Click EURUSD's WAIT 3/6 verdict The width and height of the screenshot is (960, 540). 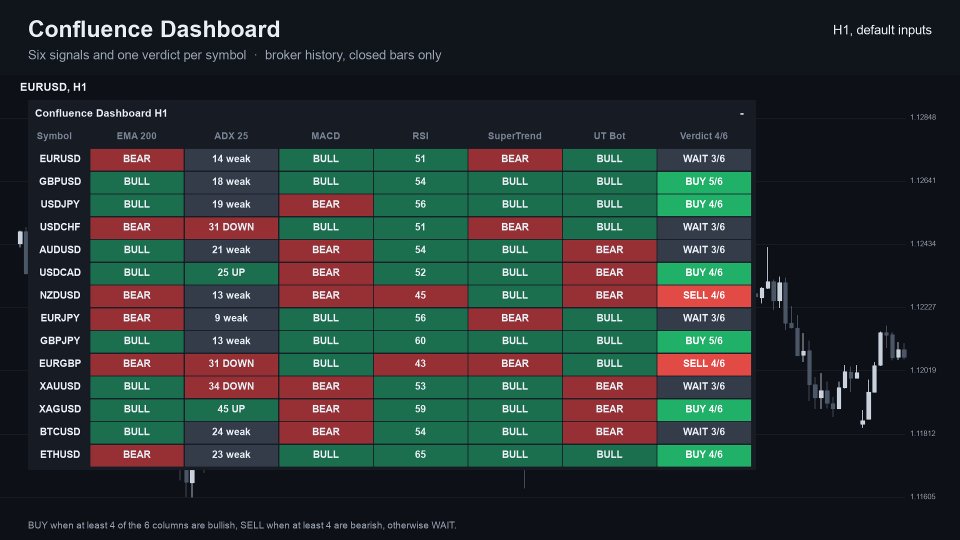pyautogui.click(x=704, y=159)
